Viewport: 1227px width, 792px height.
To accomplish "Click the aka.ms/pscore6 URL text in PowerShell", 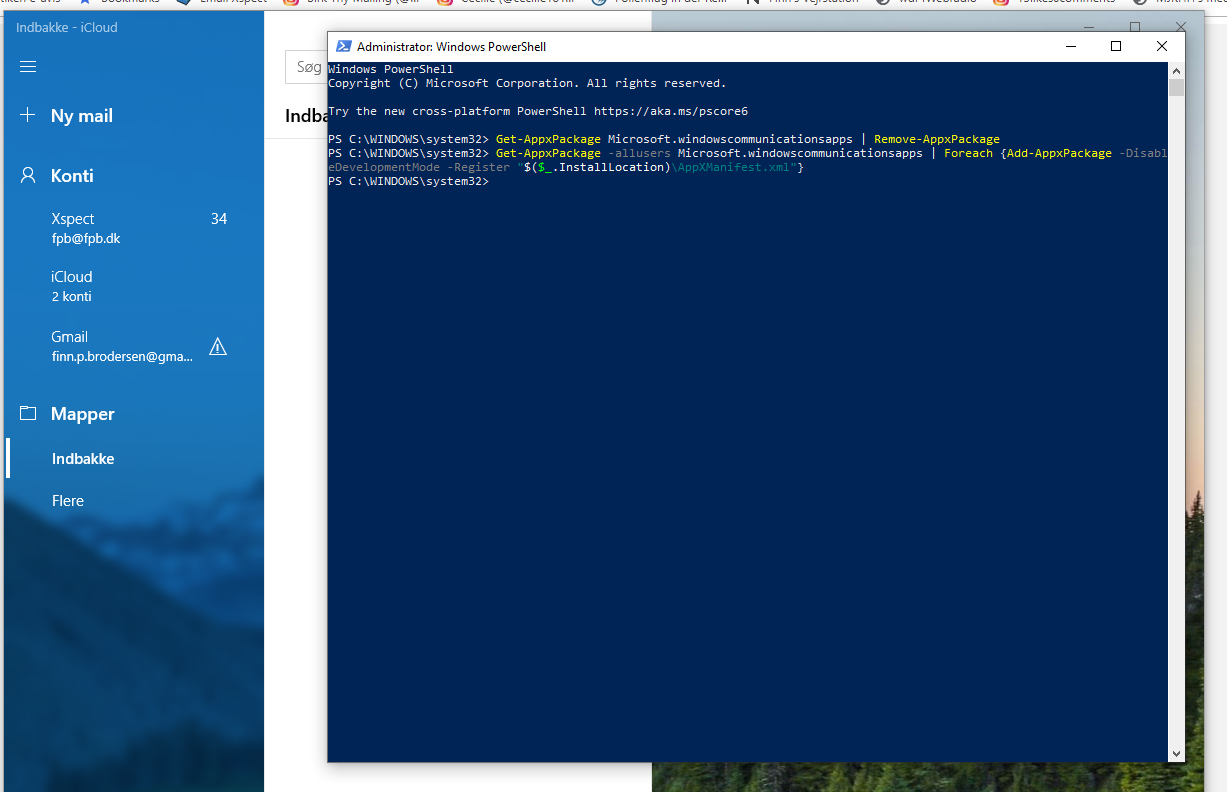I will 671,111.
